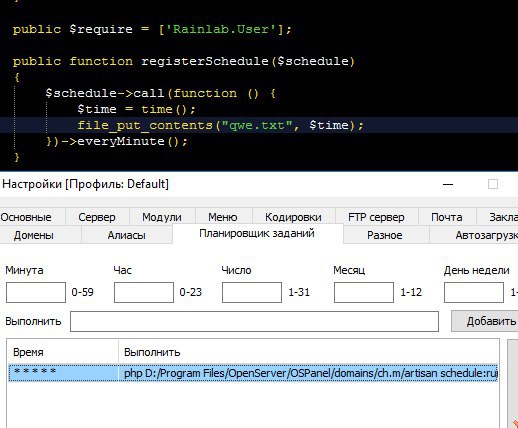Click the $time = time(); line in editor
This screenshot has height=428, width=518.
[x=136, y=109]
